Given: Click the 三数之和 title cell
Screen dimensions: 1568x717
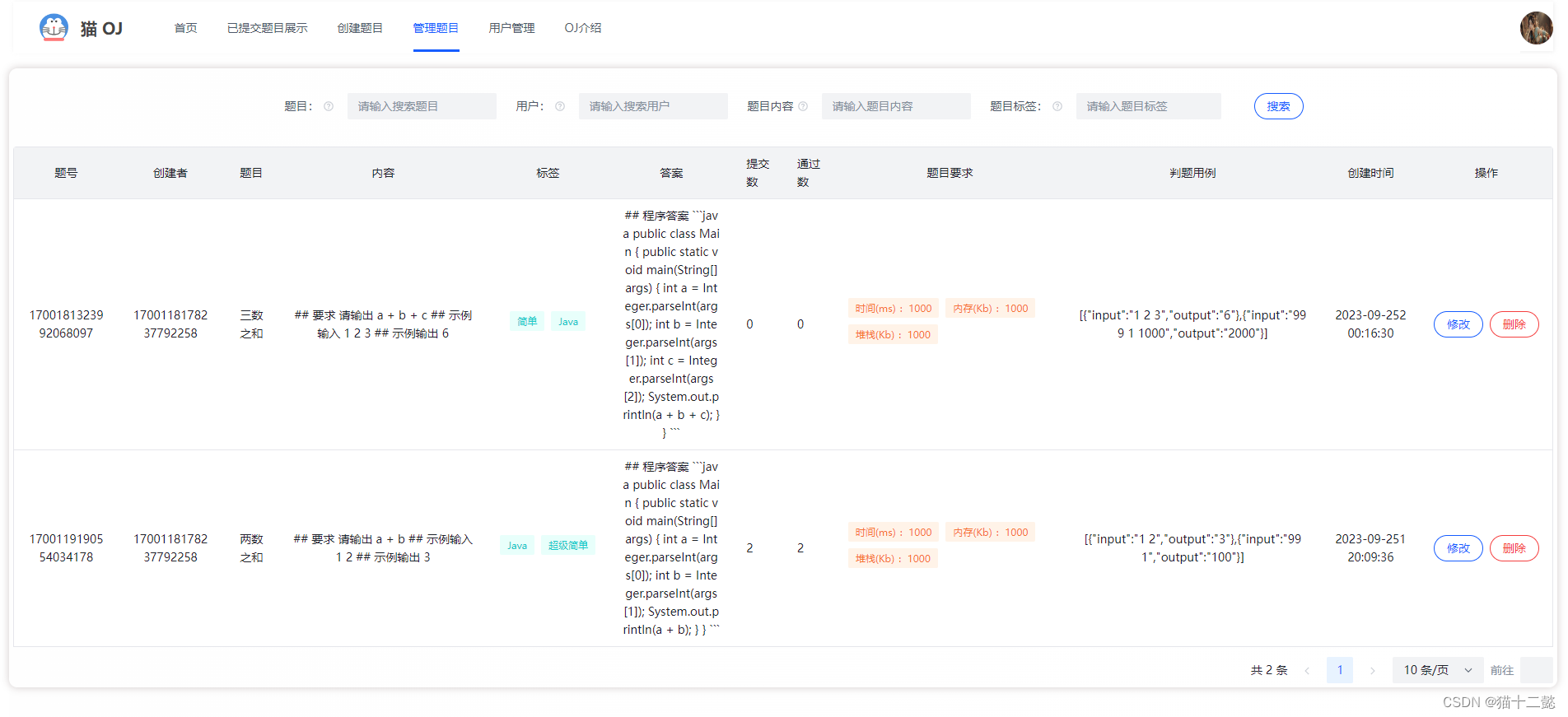Looking at the screenshot, I should 251,324.
